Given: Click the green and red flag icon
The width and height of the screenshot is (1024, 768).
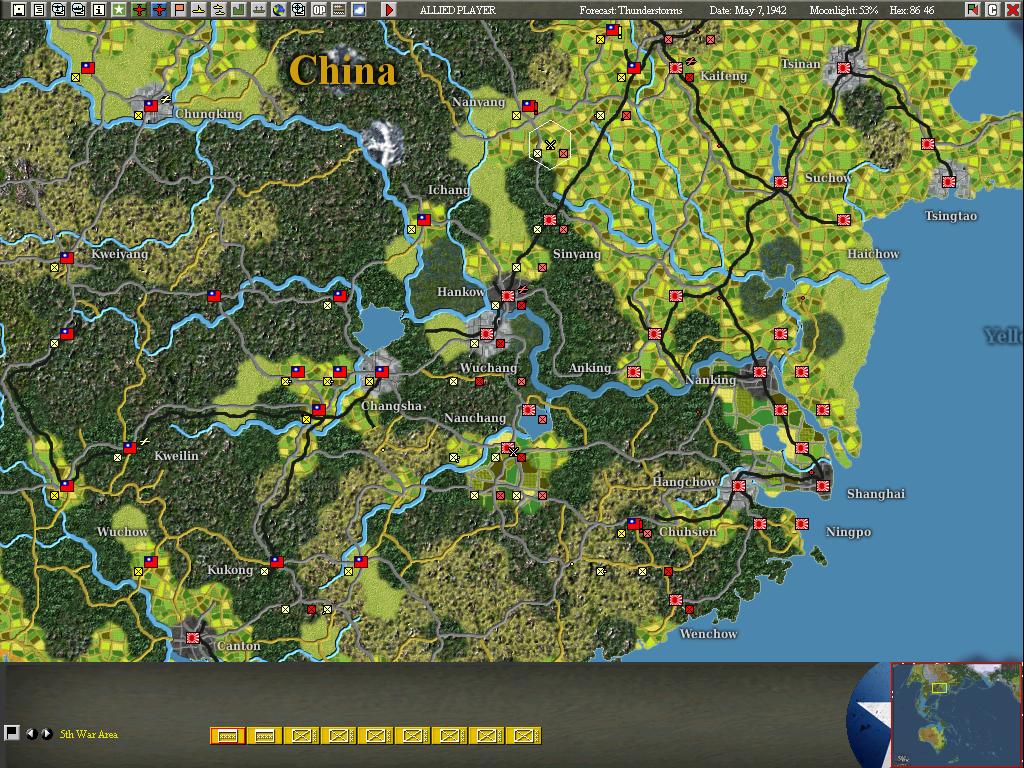Looking at the screenshot, I should [x=972, y=10].
